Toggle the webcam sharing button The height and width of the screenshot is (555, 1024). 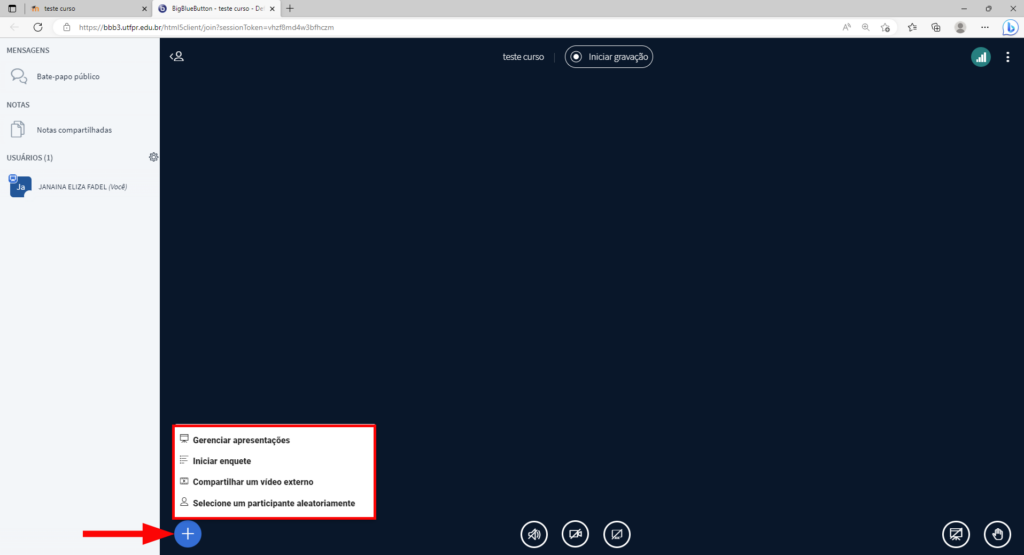point(575,534)
